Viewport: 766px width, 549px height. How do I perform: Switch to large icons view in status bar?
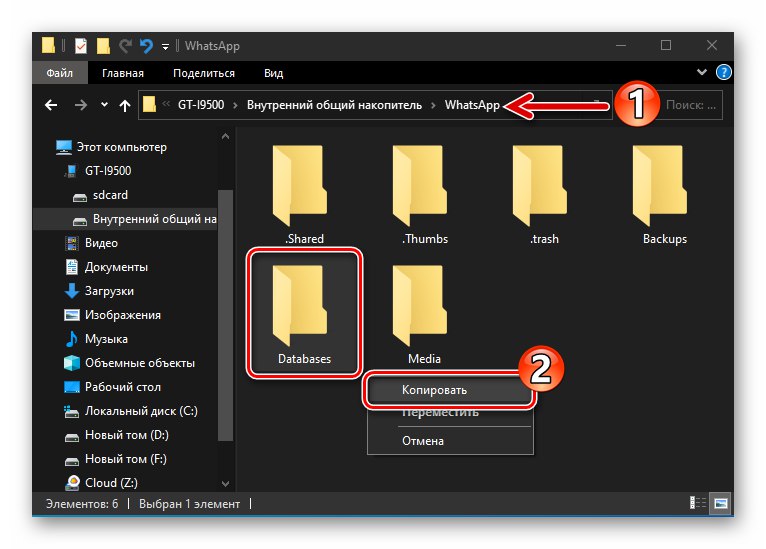coord(721,503)
